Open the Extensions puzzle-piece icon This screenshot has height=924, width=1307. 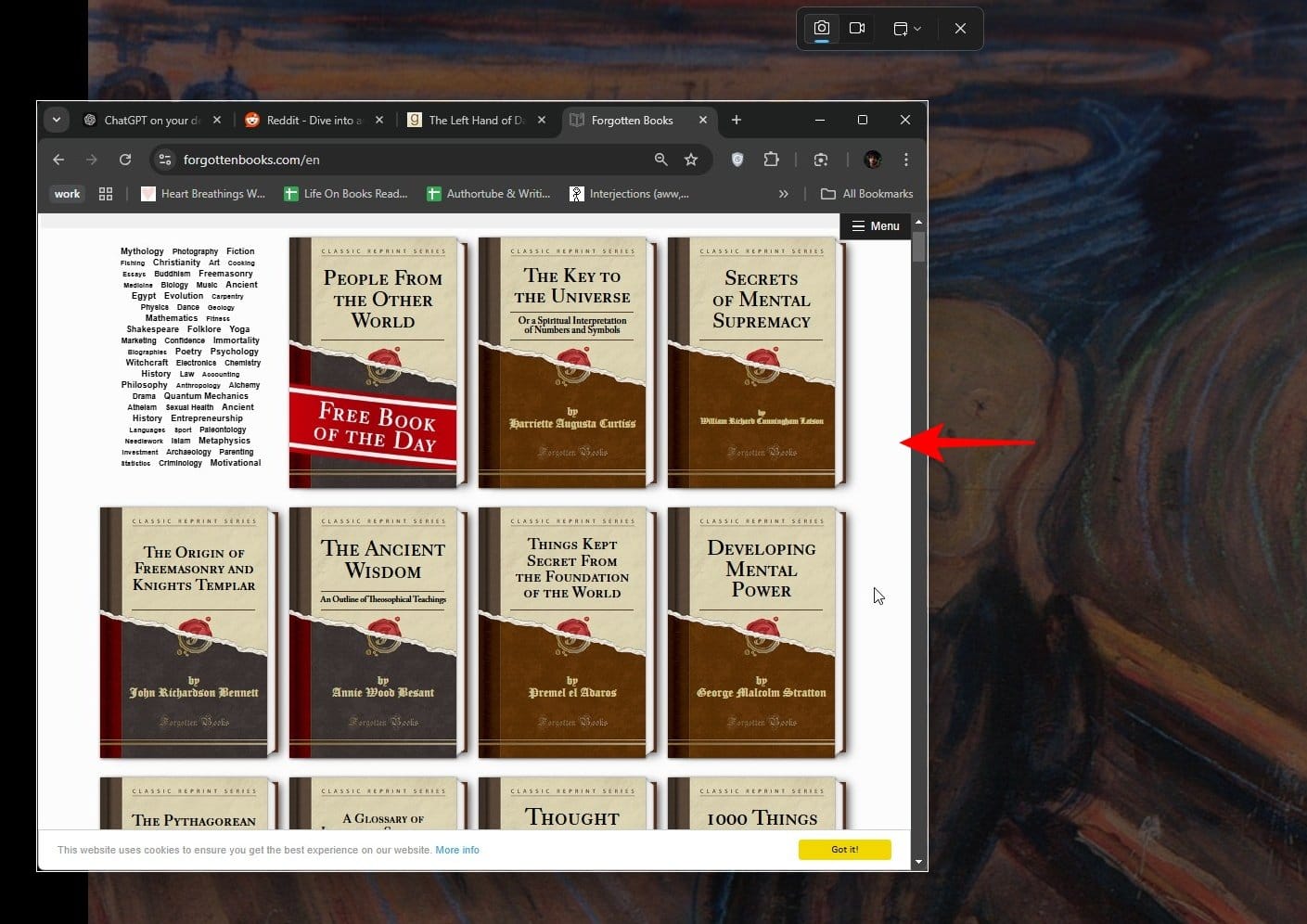click(x=771, y=160)
